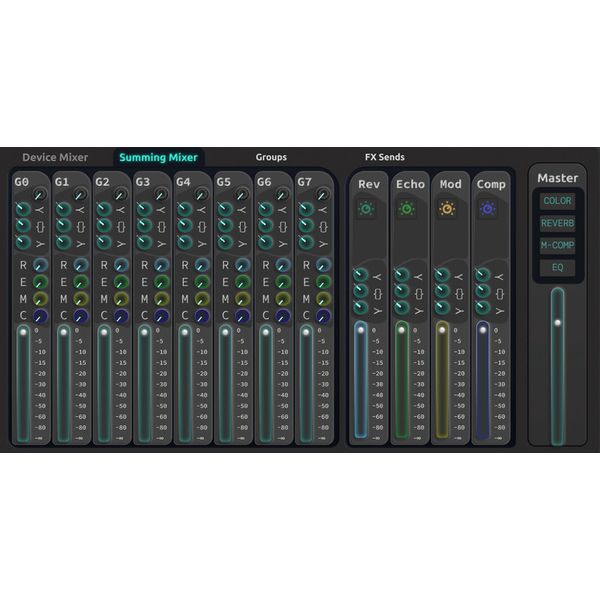Click the G3 echo send knob (E)
Viewport: 600px width, 600px height.
click(161, 282)
